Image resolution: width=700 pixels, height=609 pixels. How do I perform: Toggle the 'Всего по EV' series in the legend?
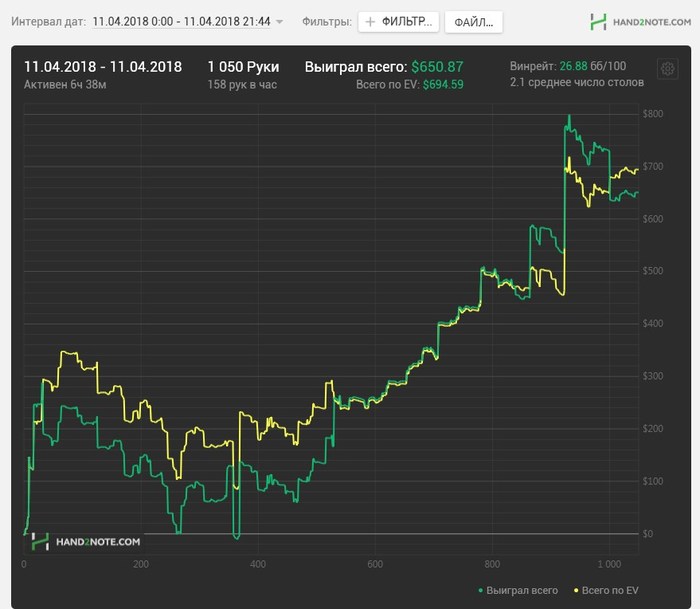click(x=612, y=590)
